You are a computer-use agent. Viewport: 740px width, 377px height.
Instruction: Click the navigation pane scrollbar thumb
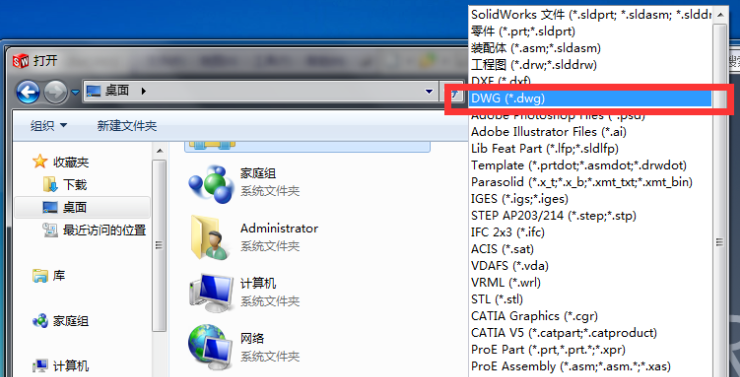[159, 245]
